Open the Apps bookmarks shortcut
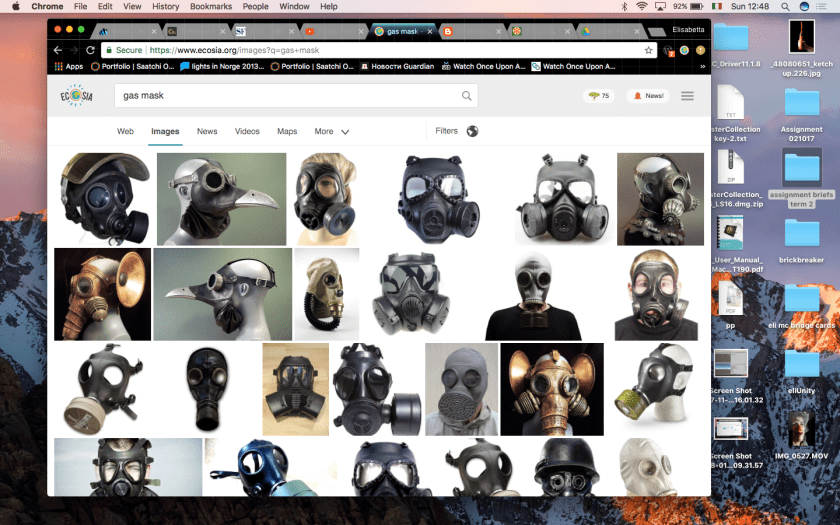The image size is (840, 525). [x=67, y=67]
